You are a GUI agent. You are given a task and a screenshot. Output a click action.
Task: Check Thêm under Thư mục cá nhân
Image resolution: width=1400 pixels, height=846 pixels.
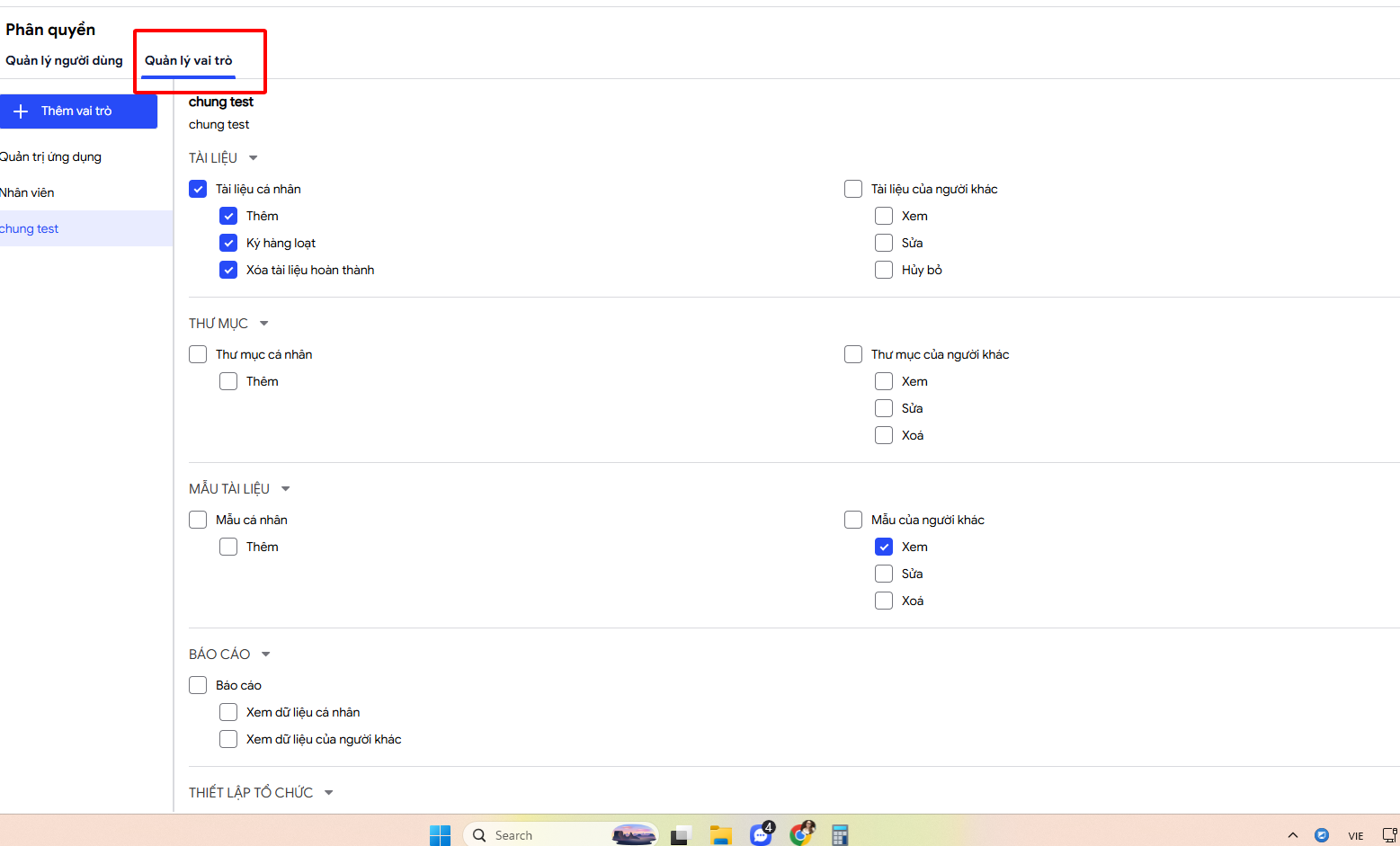(228, 381)
